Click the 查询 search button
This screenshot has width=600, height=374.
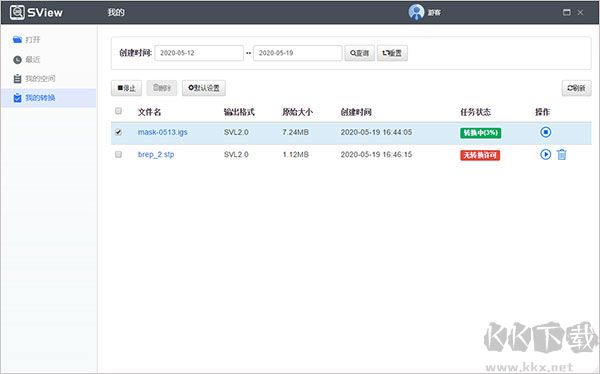359,53
